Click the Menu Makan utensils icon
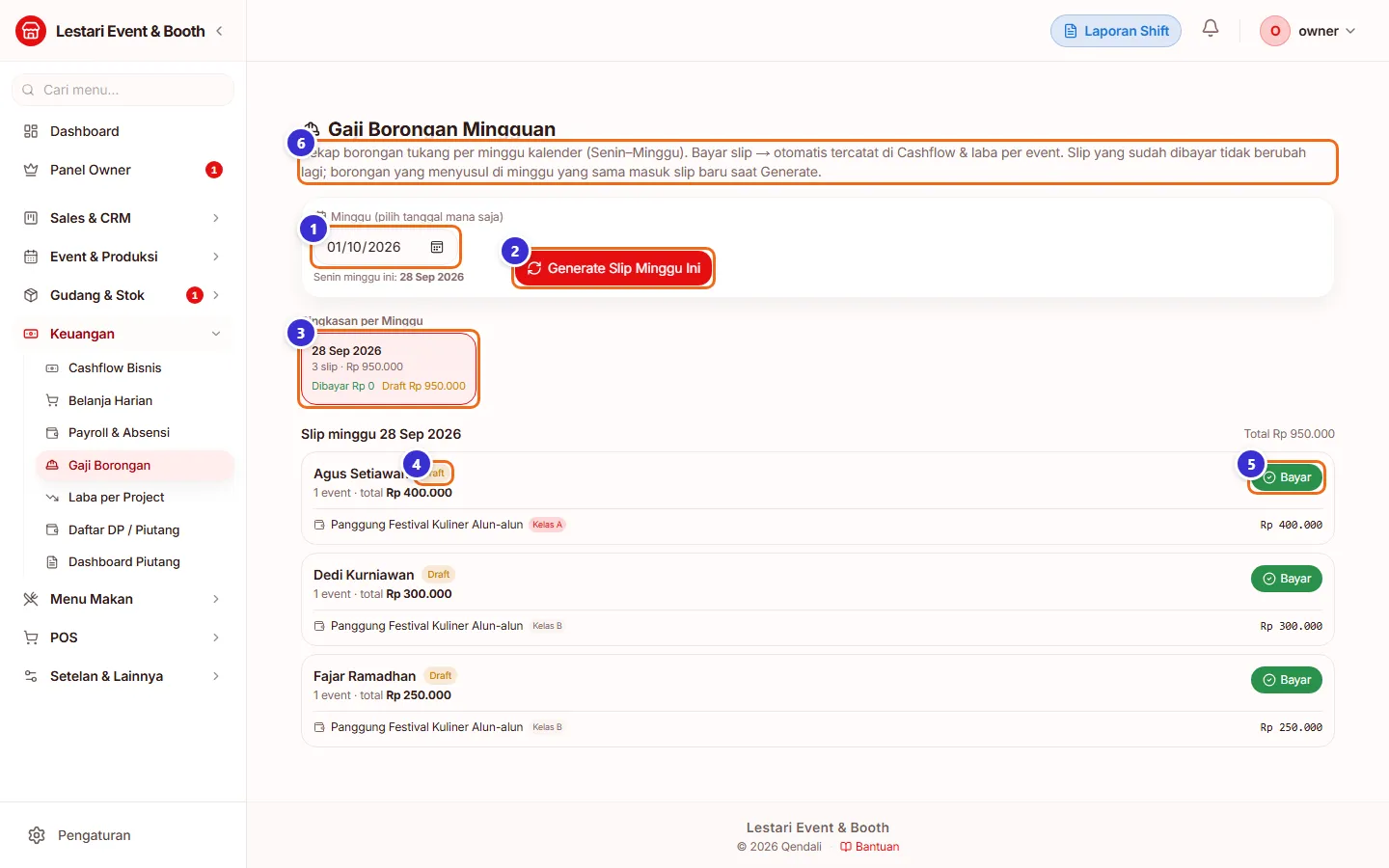The image size is (1389, 868). pos(31,599)
